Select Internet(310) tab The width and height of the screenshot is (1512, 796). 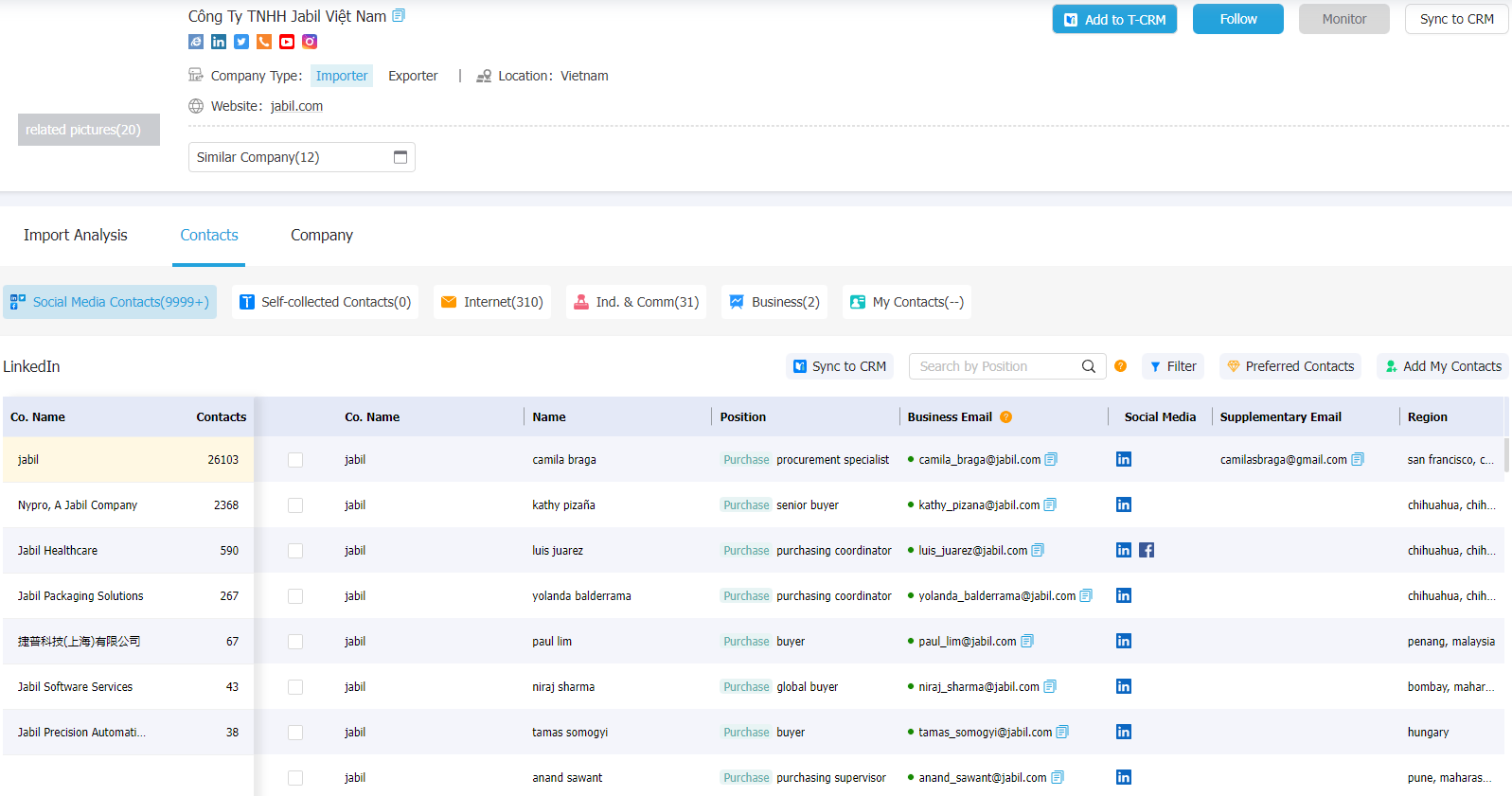click(492, 302)
